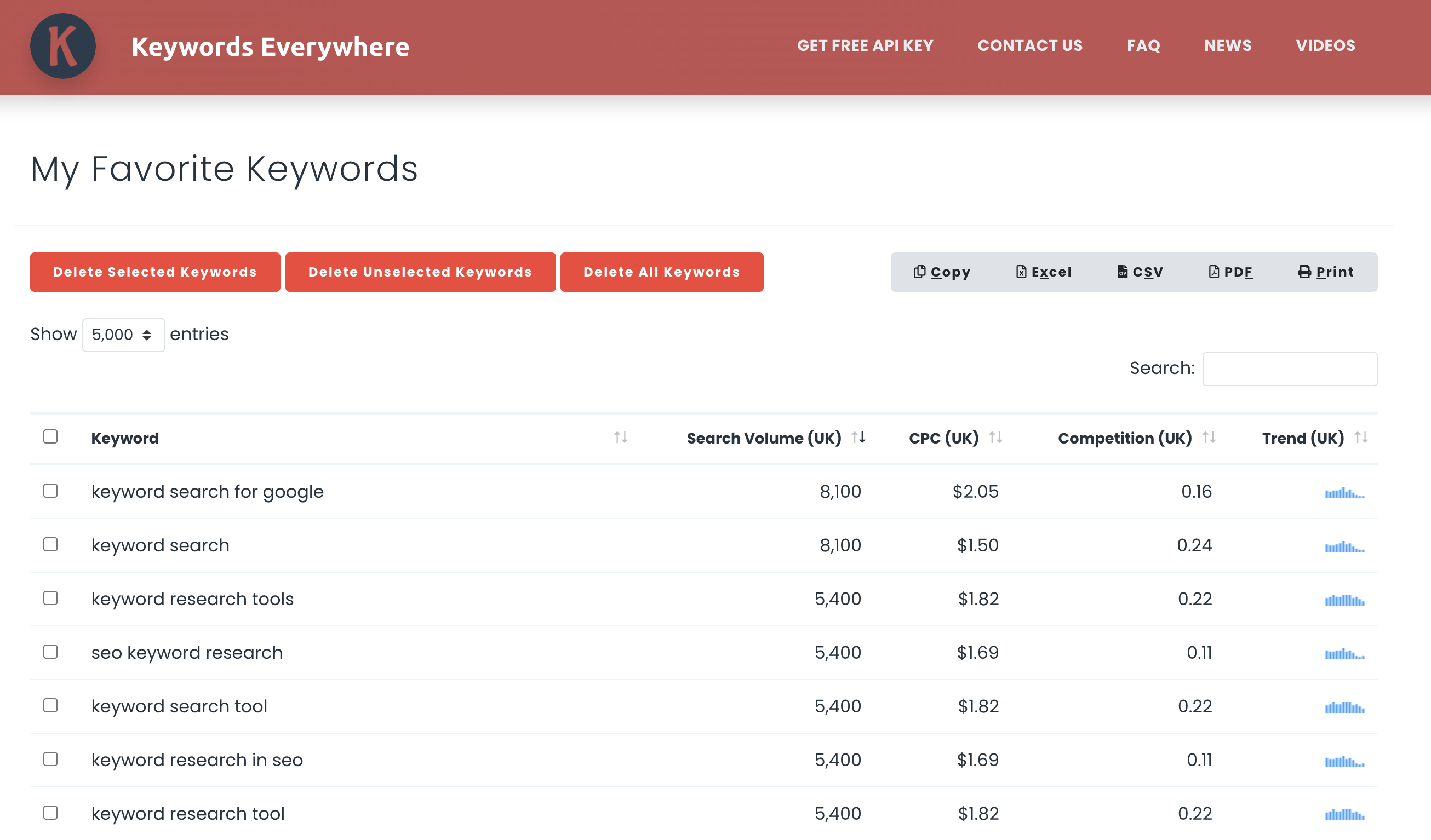This screenshot has width=1431, height=840.
Task: Click the Keywords Everywhere K logo
Action: pyautogui.click(x=62, y=46)
